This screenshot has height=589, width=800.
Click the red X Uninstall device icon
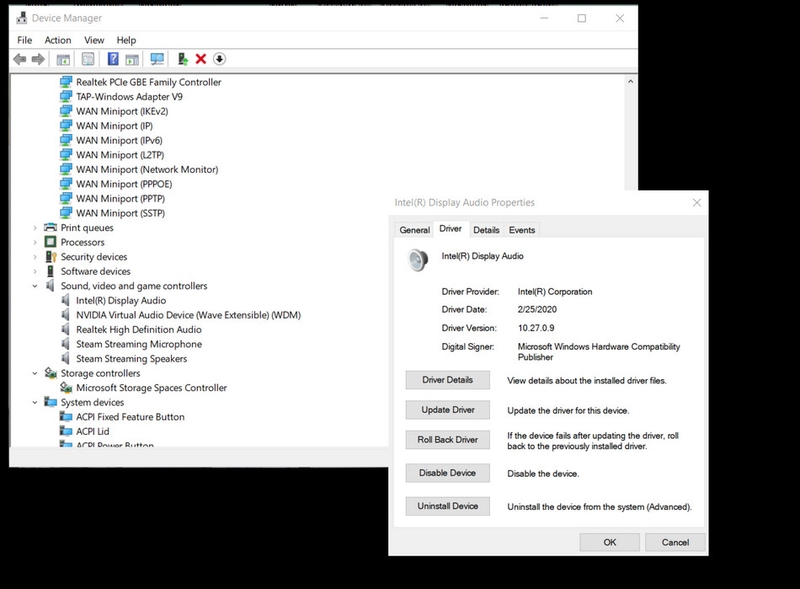[x=201, y=59]
